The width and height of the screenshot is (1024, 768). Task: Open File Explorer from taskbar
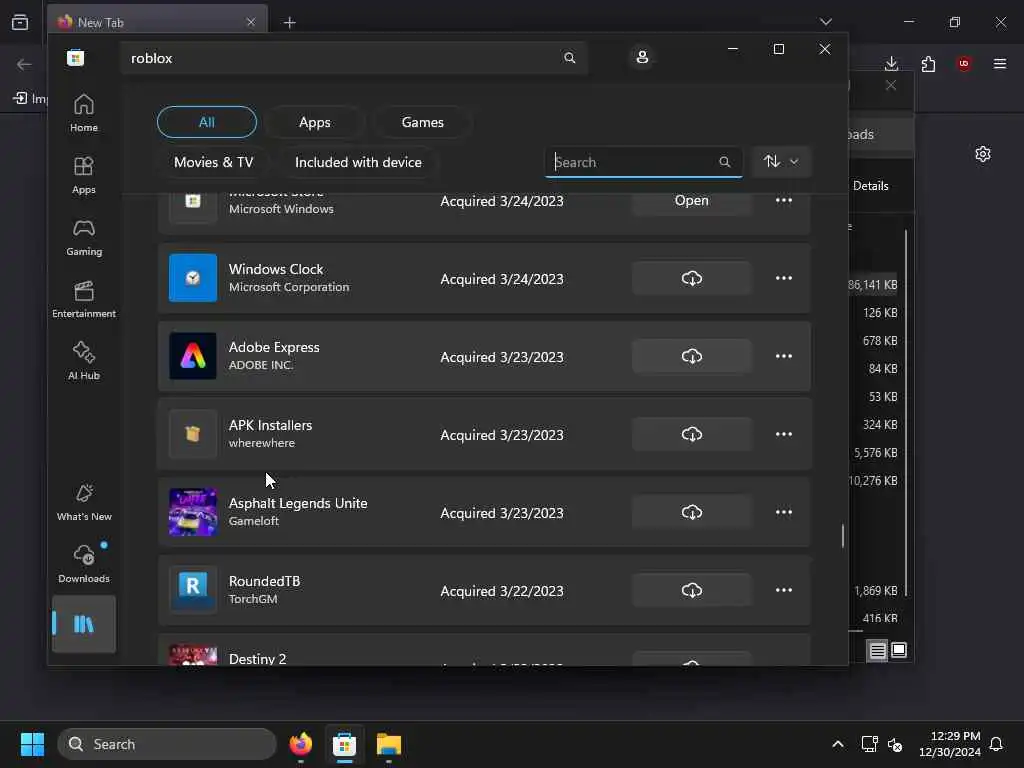(x=389, y=744)
